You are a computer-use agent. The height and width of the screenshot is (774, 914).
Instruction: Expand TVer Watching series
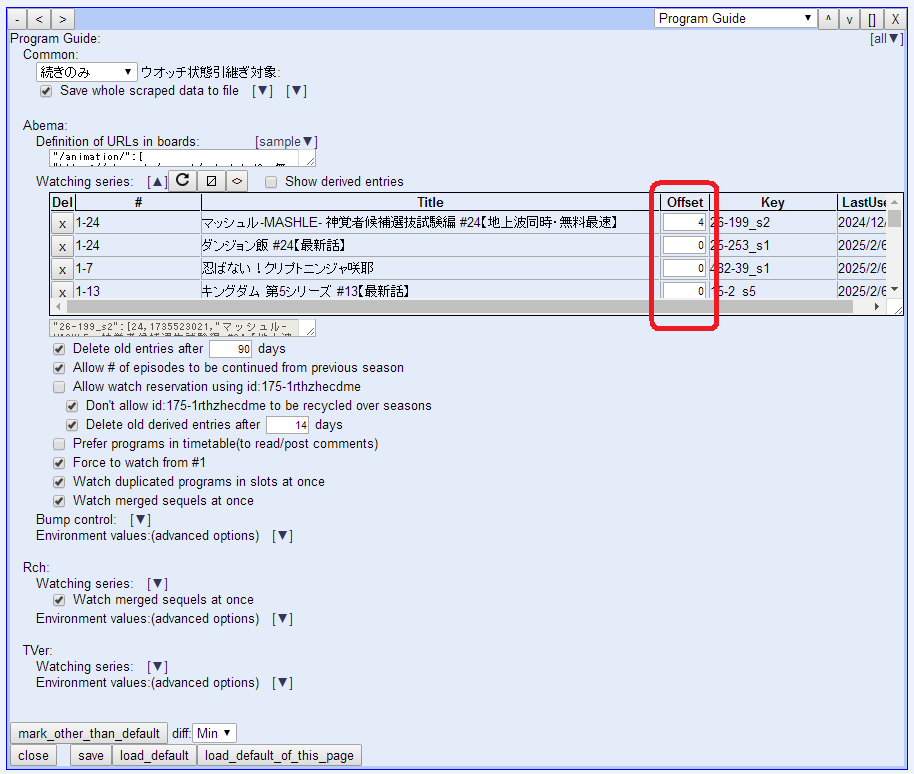click(x=157, y=666)
